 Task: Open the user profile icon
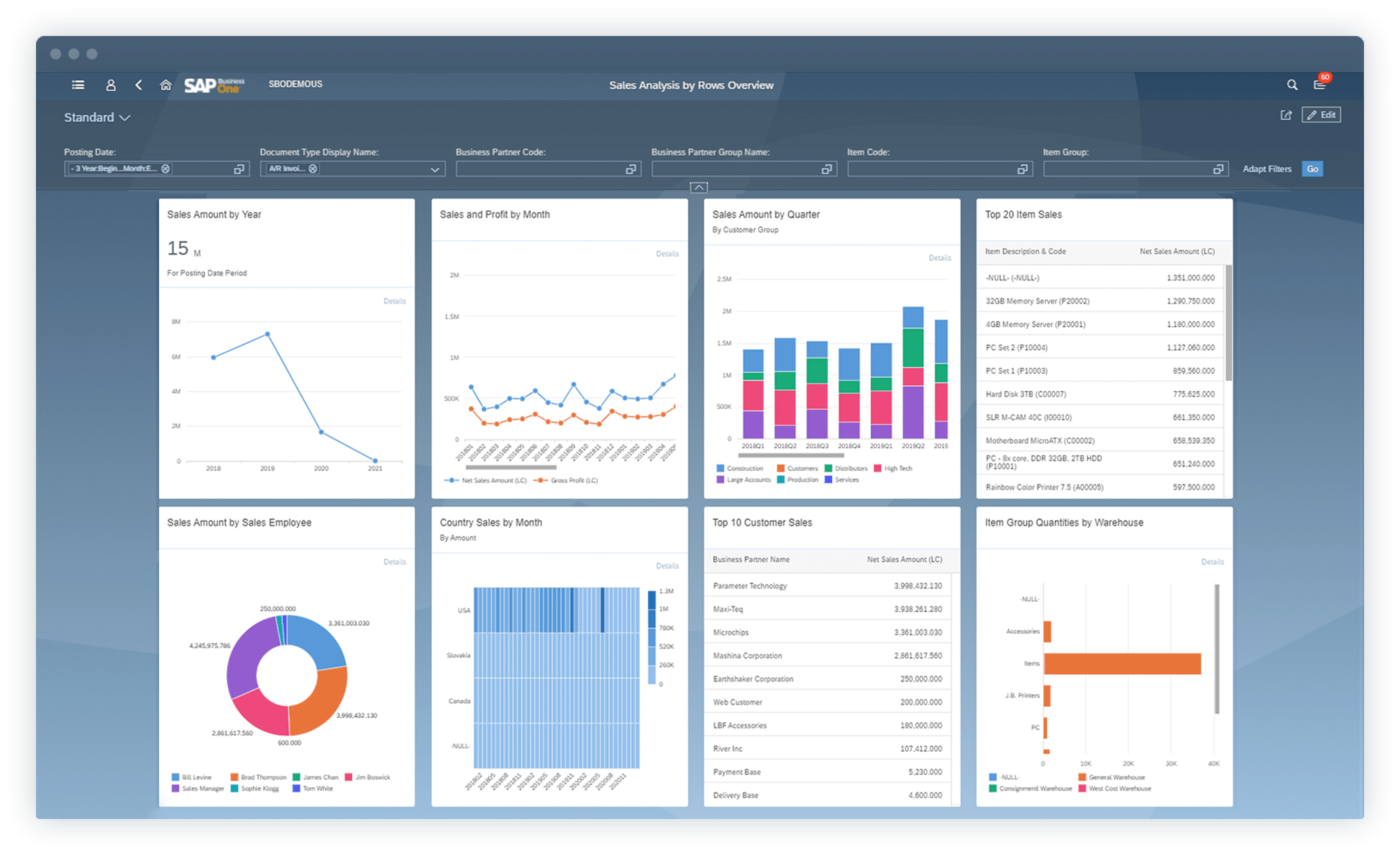[x=111, y=84]
